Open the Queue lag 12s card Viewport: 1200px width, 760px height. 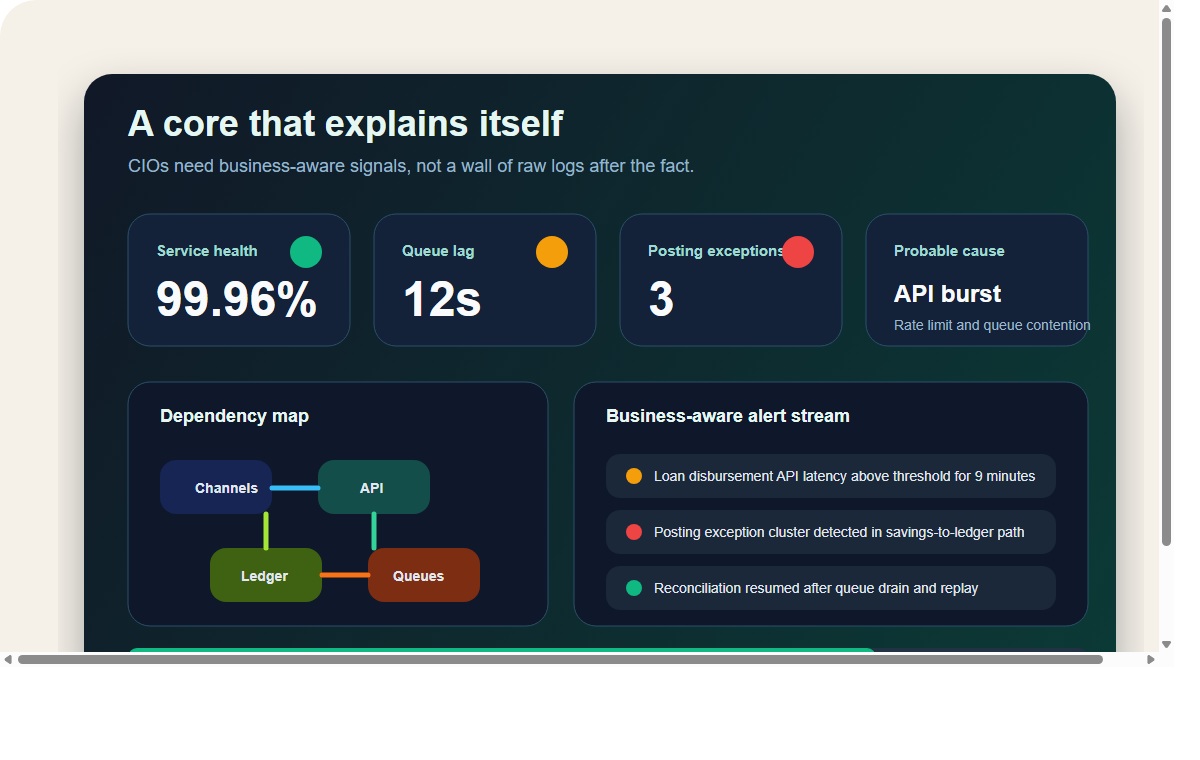pos(484,279)
